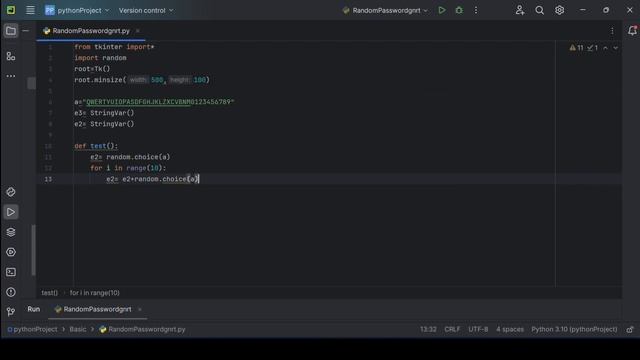Open the Version control dropdown
Image resolution: width=640 pixels, height=360 pixels.
[146, 10]
